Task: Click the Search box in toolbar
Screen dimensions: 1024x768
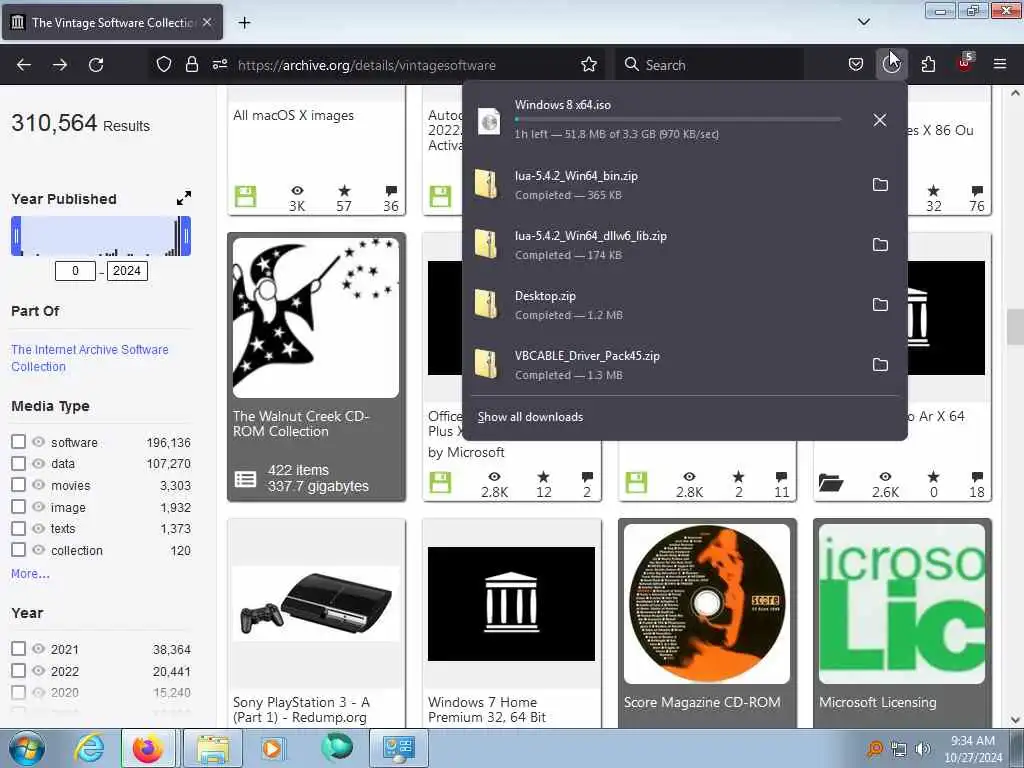Action: point(710,65)
